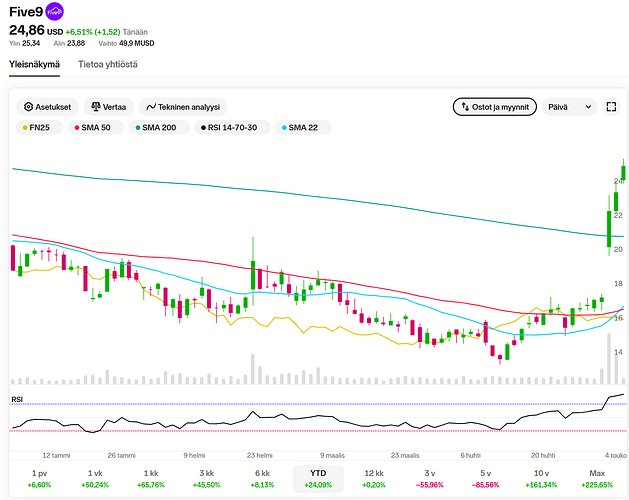Select the 6 kk time range
629x500 pixels.
(262, 479)
